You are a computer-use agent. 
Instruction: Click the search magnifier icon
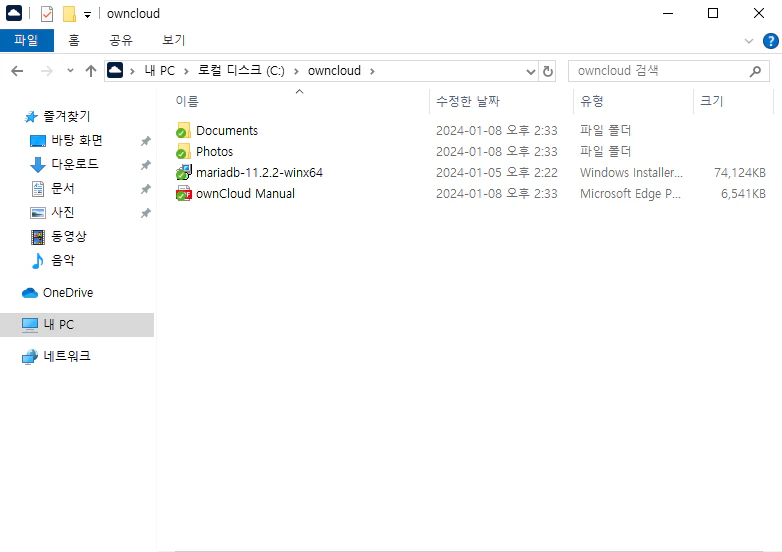[x=755, y=71]
